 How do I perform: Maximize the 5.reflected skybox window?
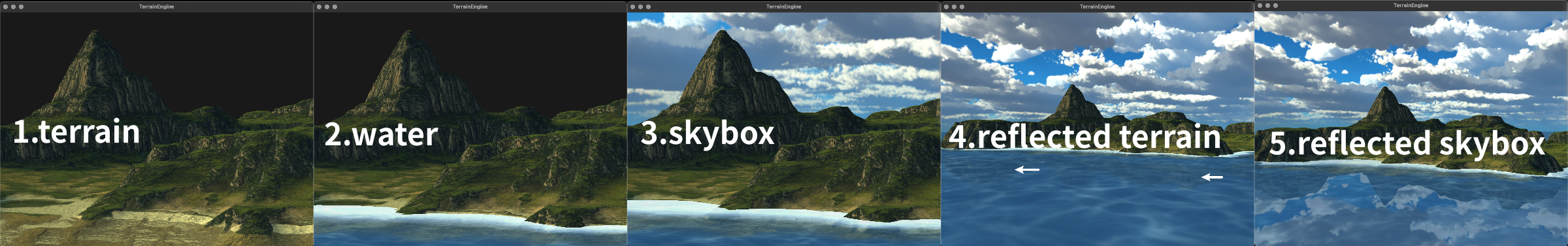coord(1275,5)
